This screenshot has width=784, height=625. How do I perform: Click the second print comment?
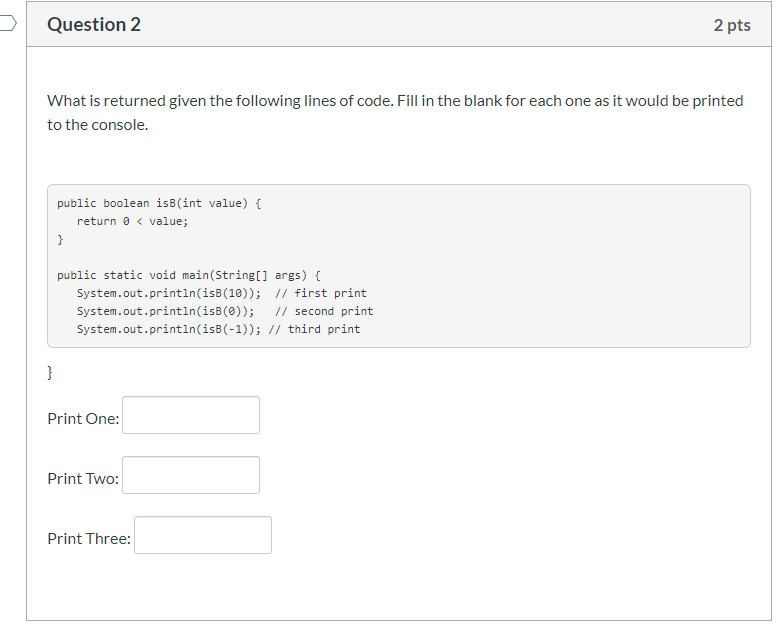(x=324, y=312)
